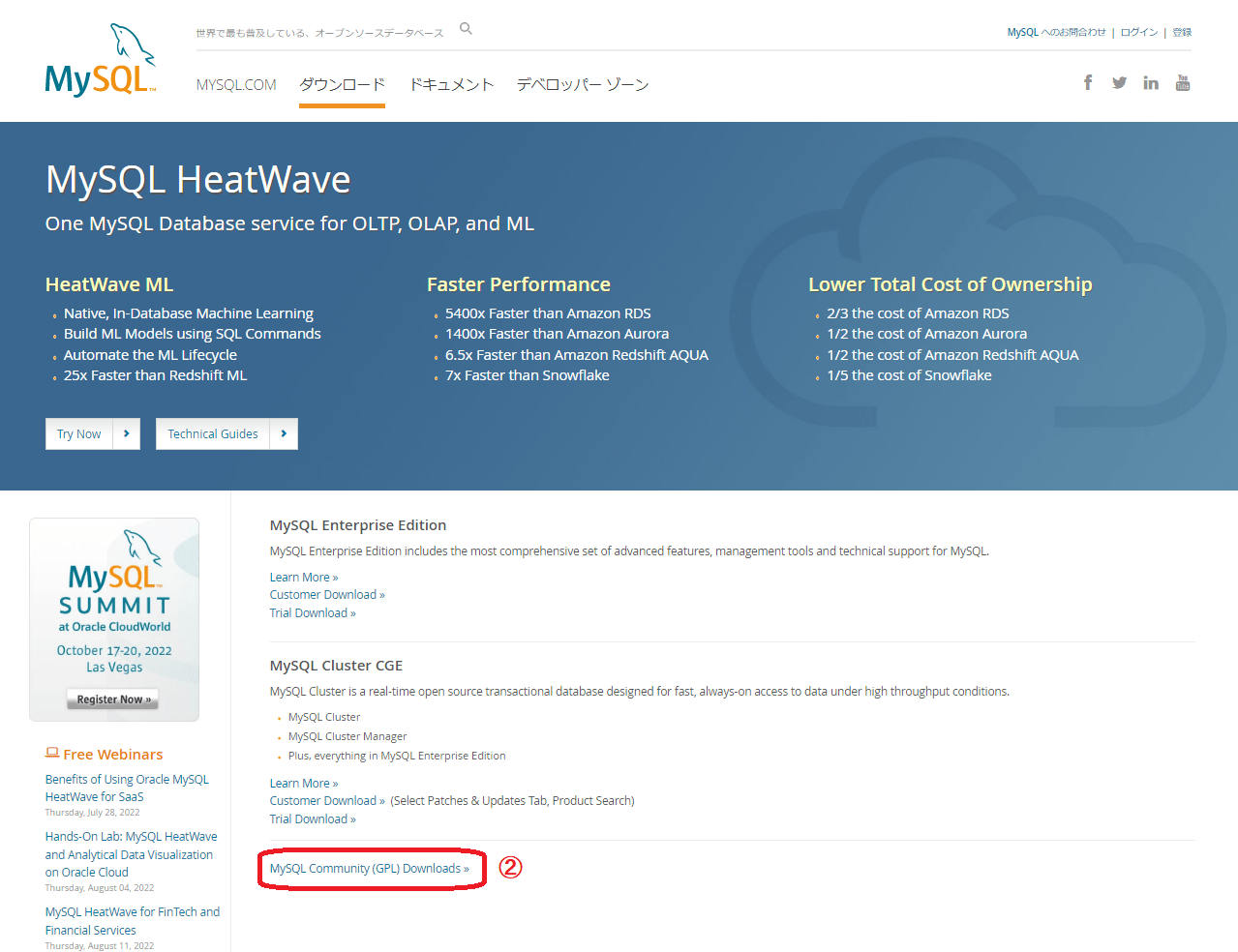
Task: Click the ログイン link
Action: tap(1139, 32)
